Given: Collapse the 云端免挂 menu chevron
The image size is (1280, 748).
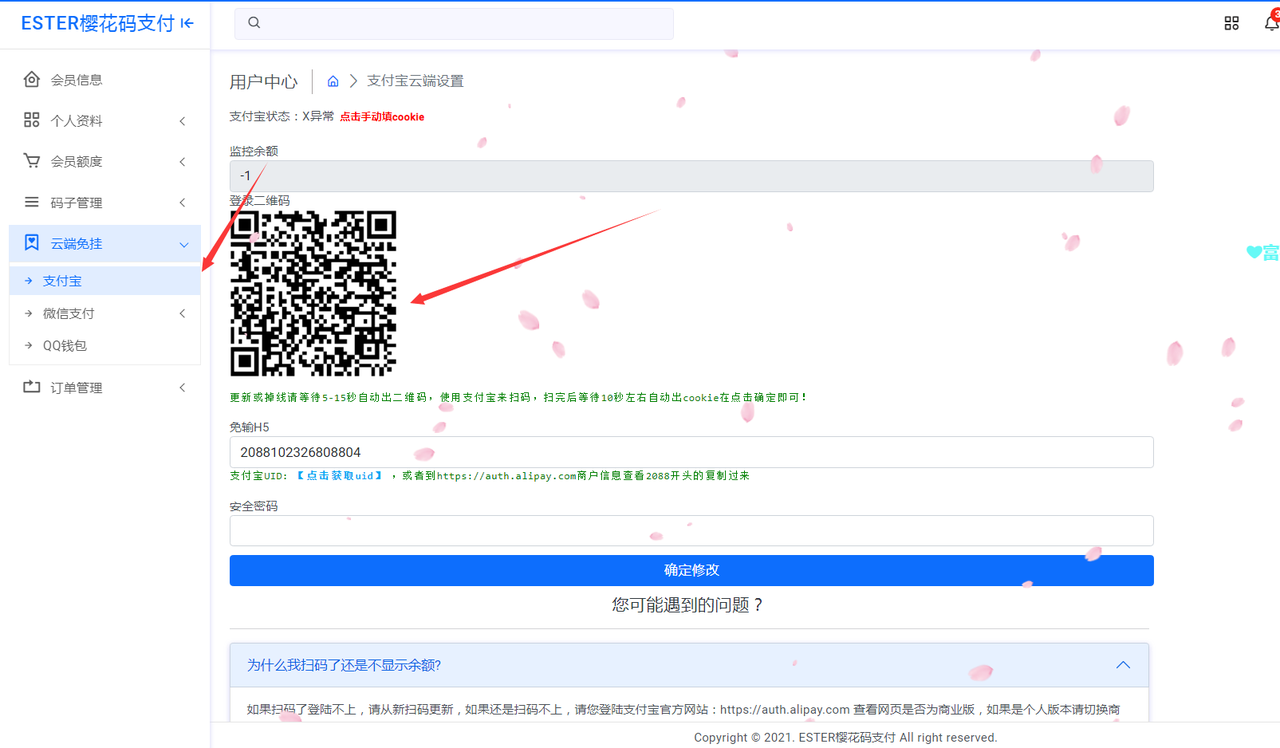Looking at the screenshot, I should (184, 244).
